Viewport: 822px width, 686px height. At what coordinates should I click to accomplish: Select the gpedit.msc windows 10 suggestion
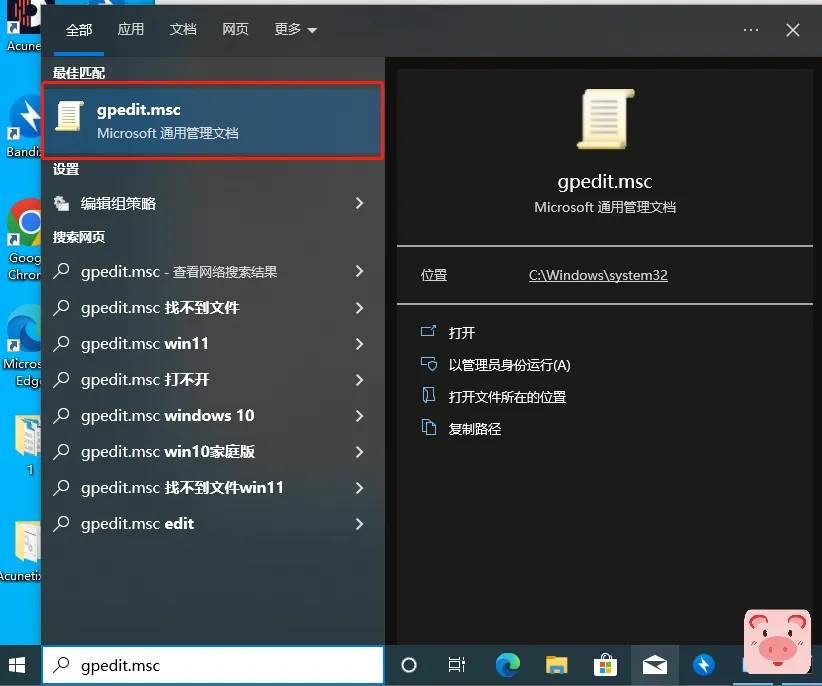click(x=213, y=416)
